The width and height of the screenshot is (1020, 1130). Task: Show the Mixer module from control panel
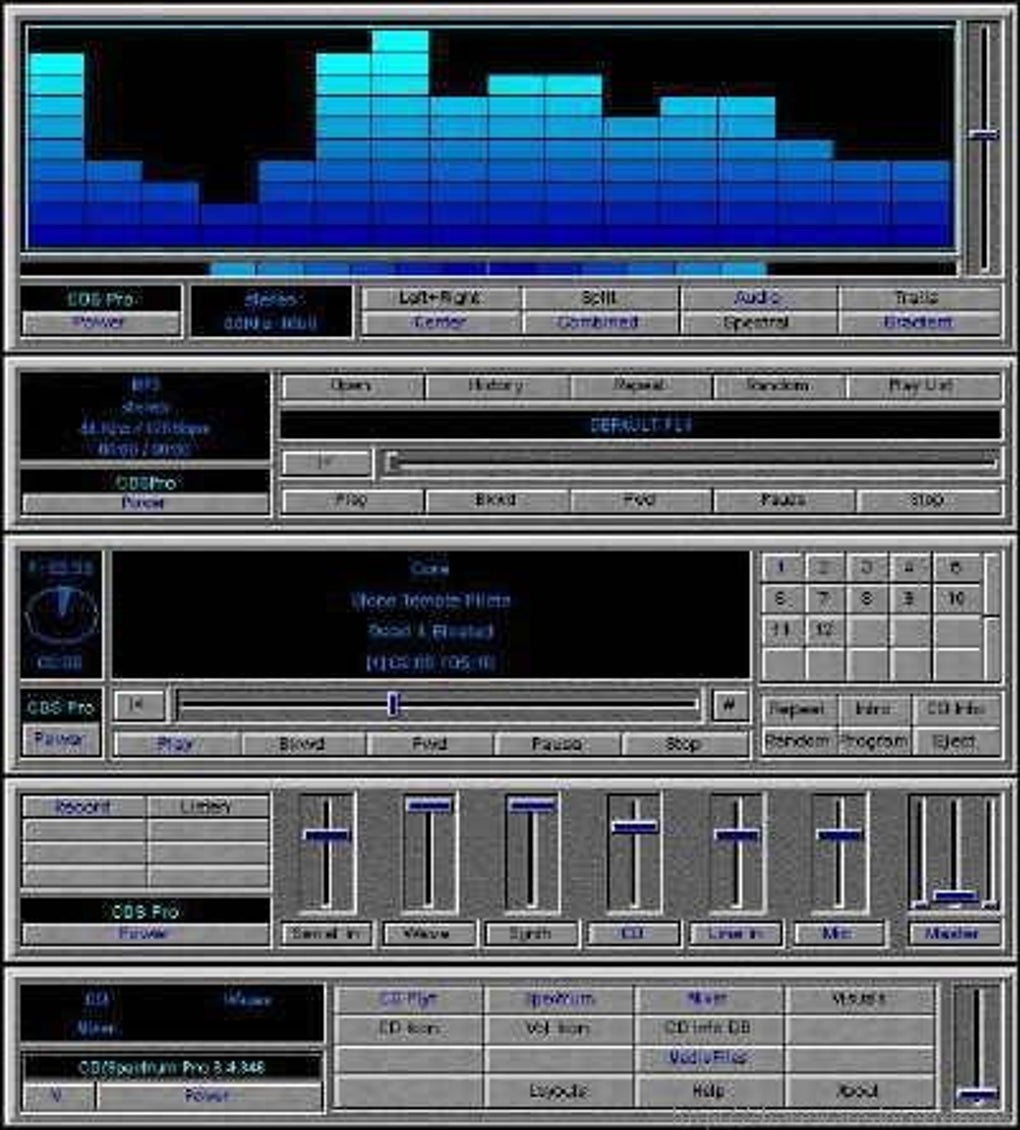[x=709, y=999]
